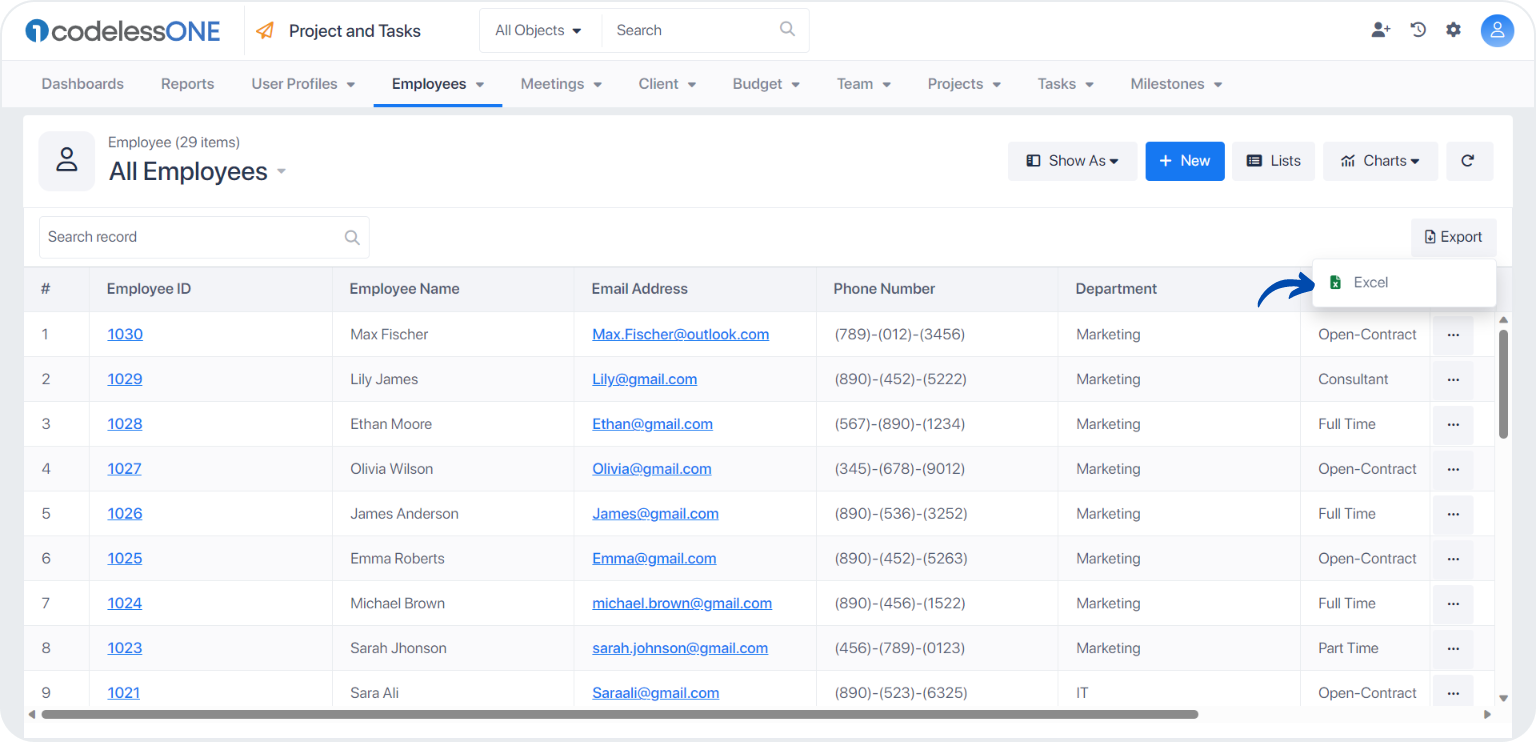The image size is (1536, 742).
Task: Click the global search magnifier icon
Action: [x=787, y=30]
